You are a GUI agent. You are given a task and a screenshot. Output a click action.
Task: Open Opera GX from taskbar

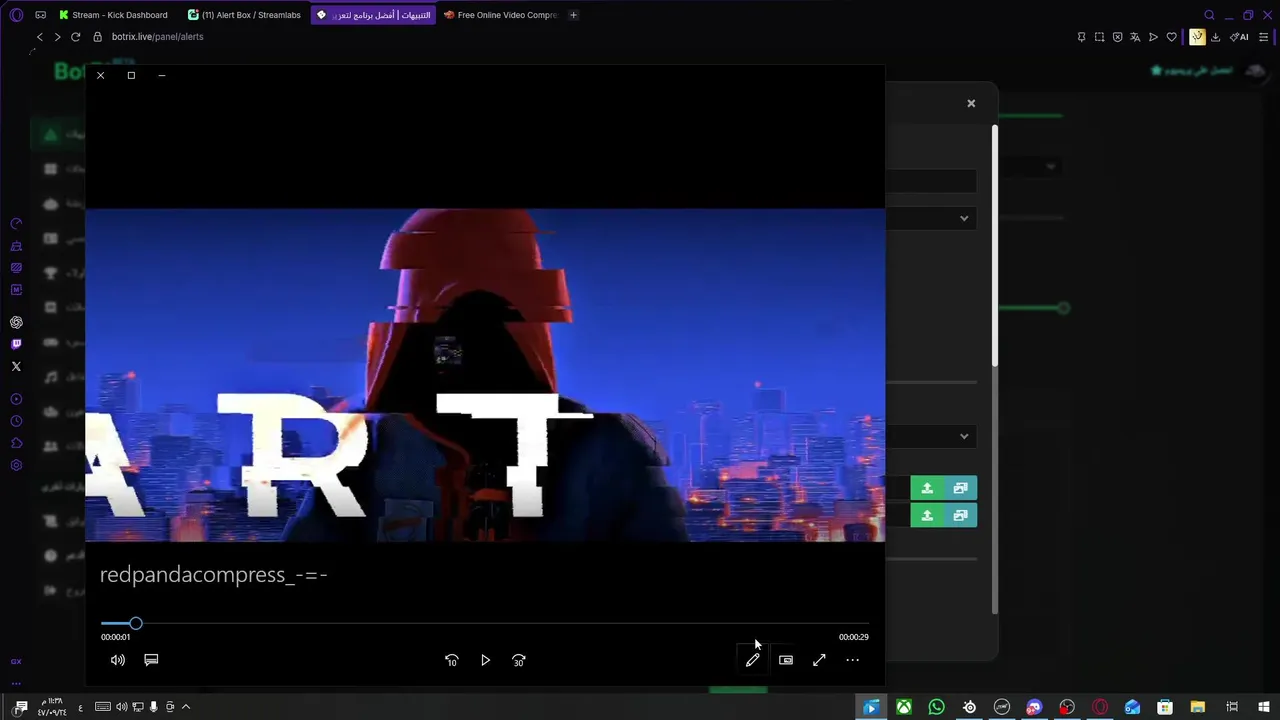[1100, 707]
